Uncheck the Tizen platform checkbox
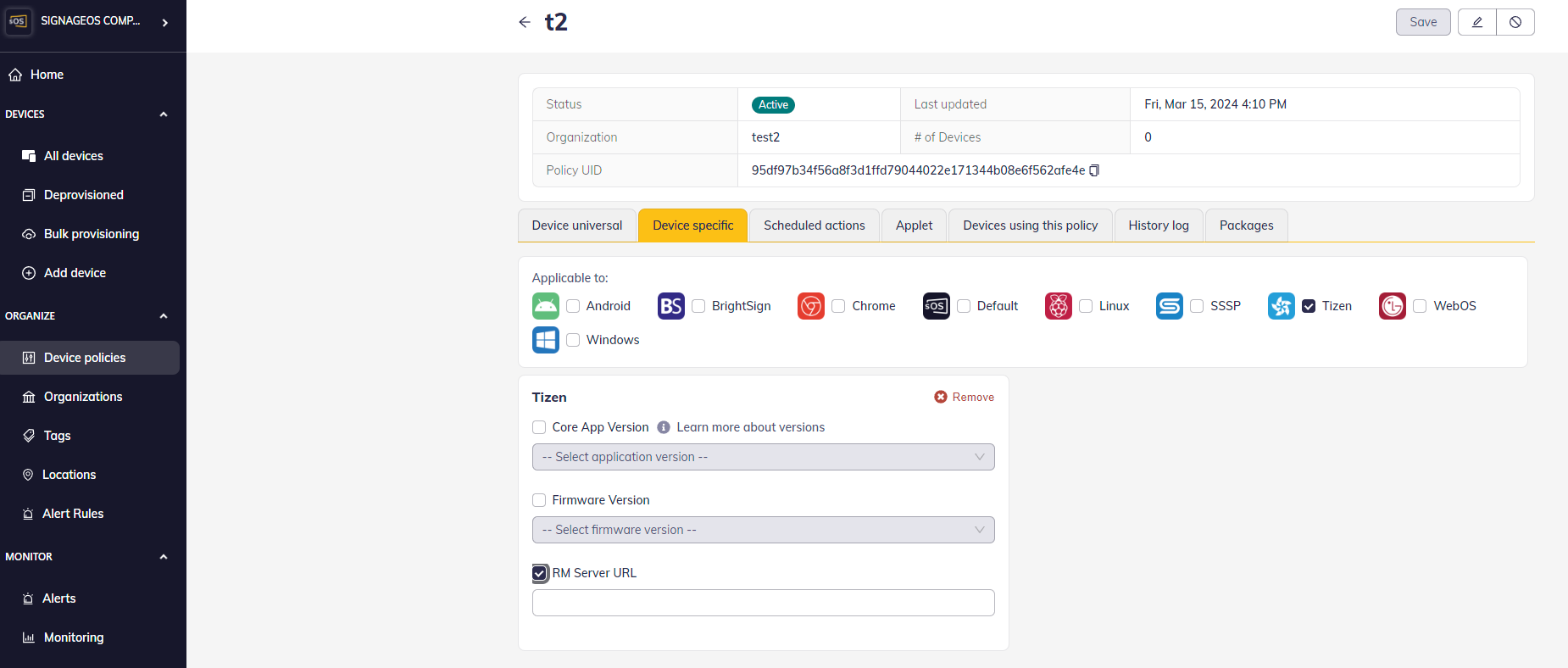1568x668 pixels. coord(1309,306)
